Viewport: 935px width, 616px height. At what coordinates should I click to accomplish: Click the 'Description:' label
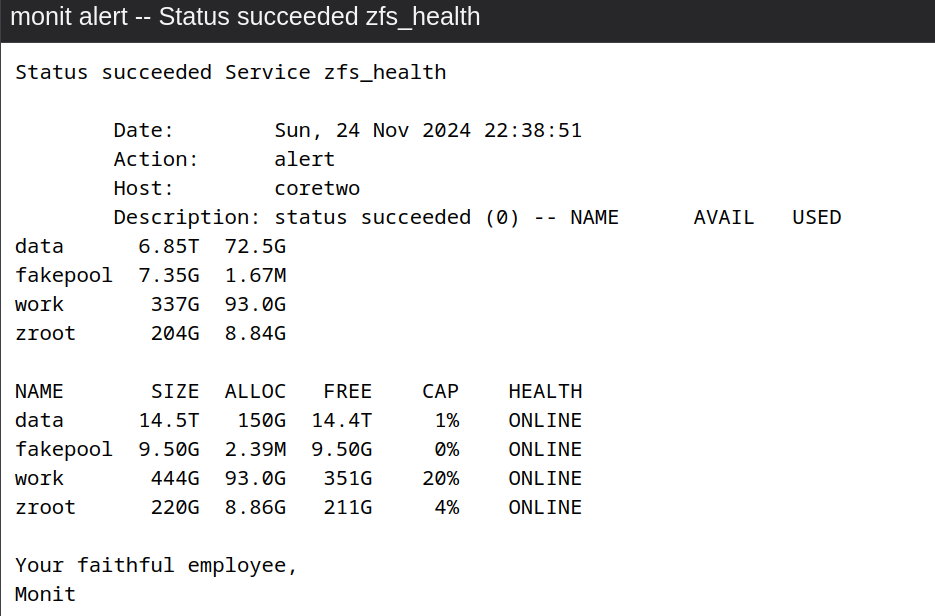(187, 217)
